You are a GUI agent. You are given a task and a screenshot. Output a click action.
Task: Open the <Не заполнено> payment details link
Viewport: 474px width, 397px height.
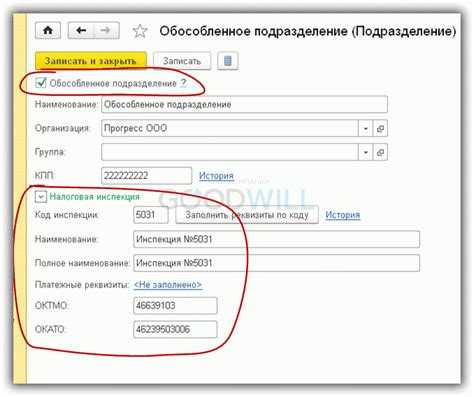coord(168,285)
